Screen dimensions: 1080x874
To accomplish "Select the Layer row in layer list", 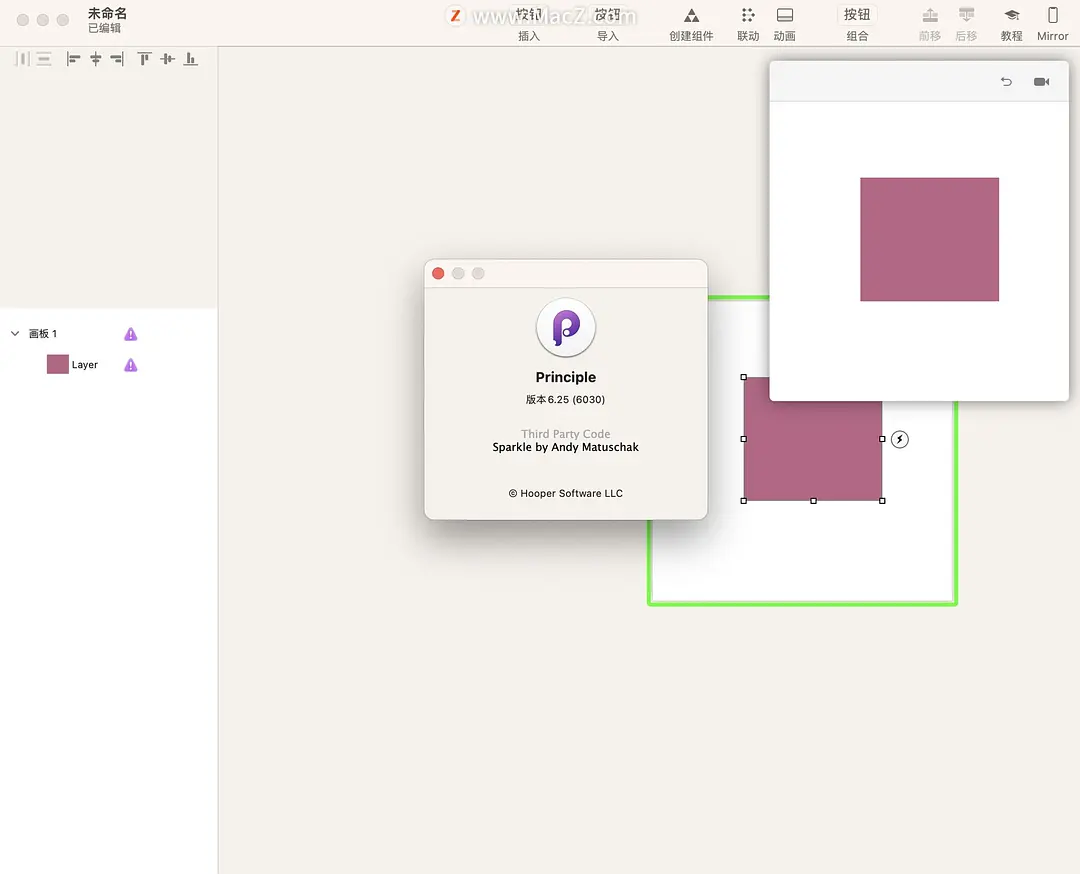I will point(85,365).
